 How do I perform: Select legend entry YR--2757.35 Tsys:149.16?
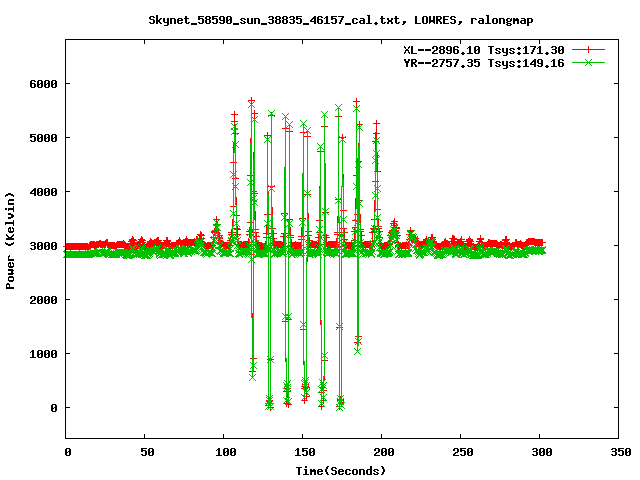click(x=484, y=63)
